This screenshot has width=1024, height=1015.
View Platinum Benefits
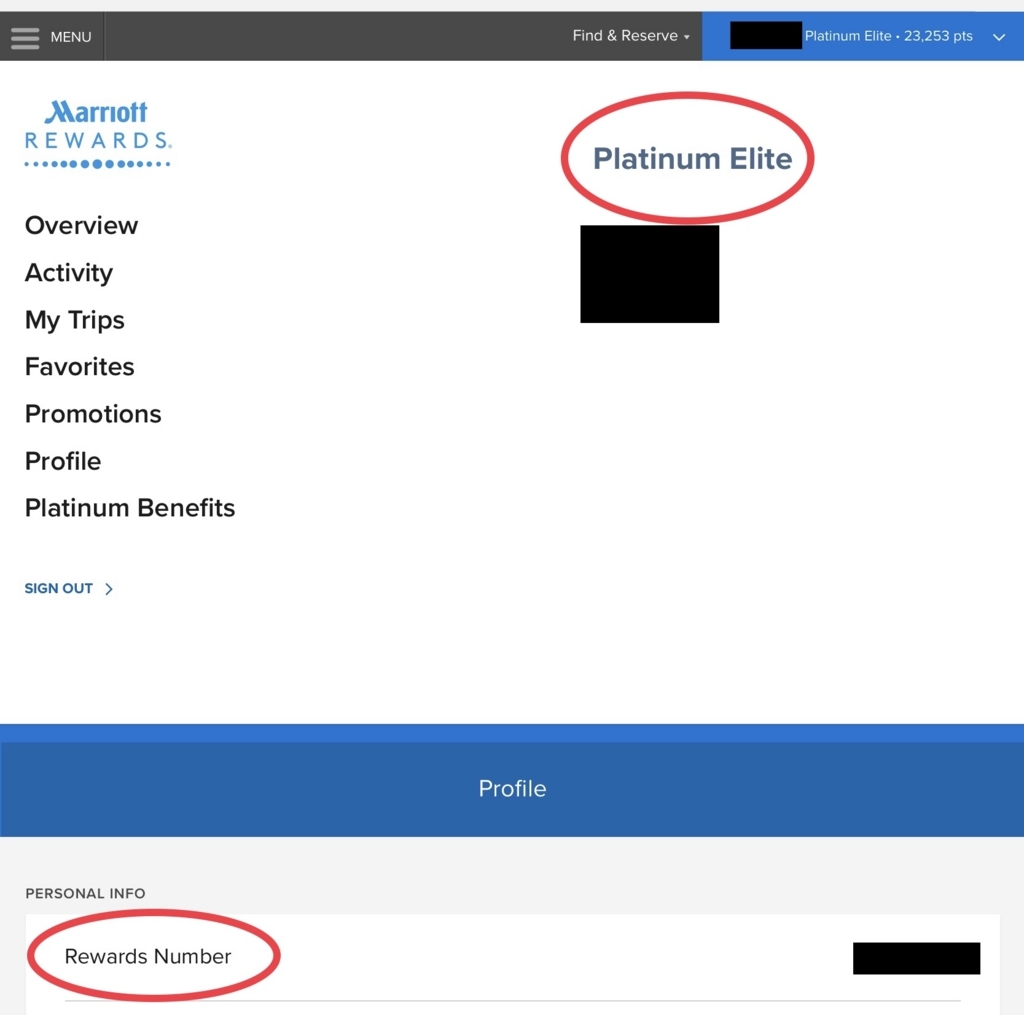[x=129, y=508]
